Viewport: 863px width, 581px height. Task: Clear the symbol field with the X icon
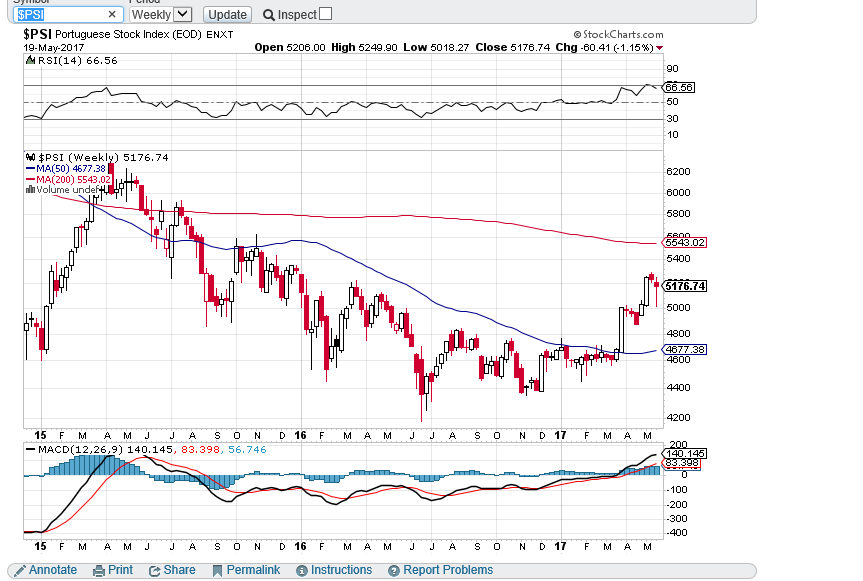point(112,14)
